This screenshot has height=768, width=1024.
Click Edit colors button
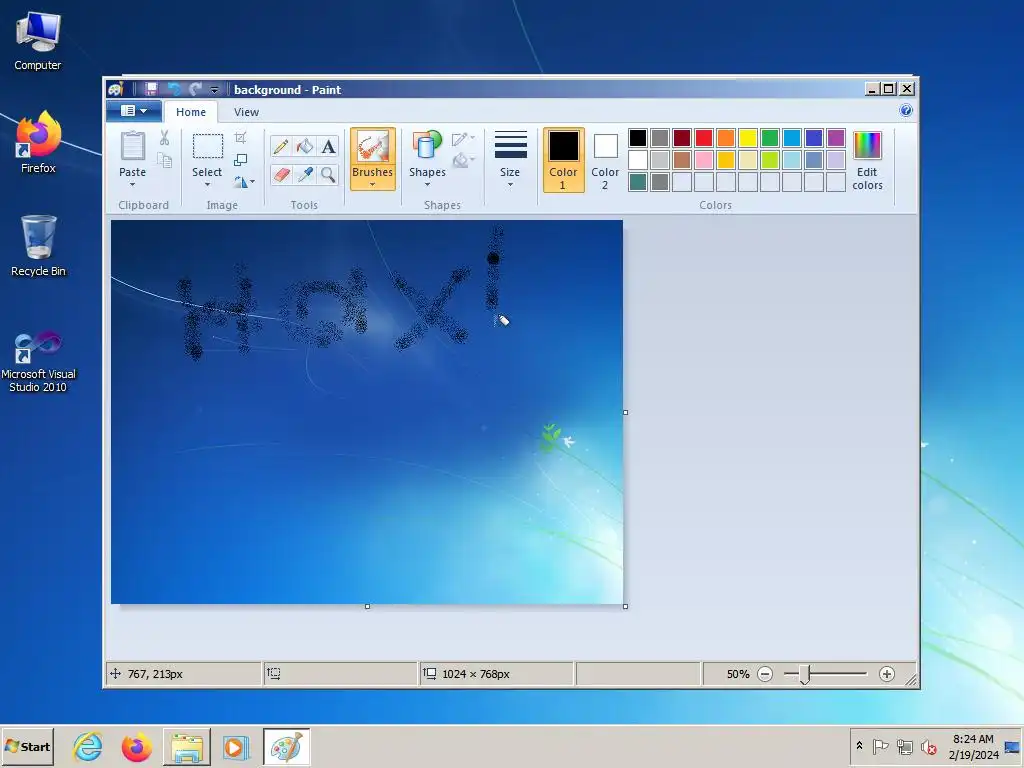(x=867, y=161)
